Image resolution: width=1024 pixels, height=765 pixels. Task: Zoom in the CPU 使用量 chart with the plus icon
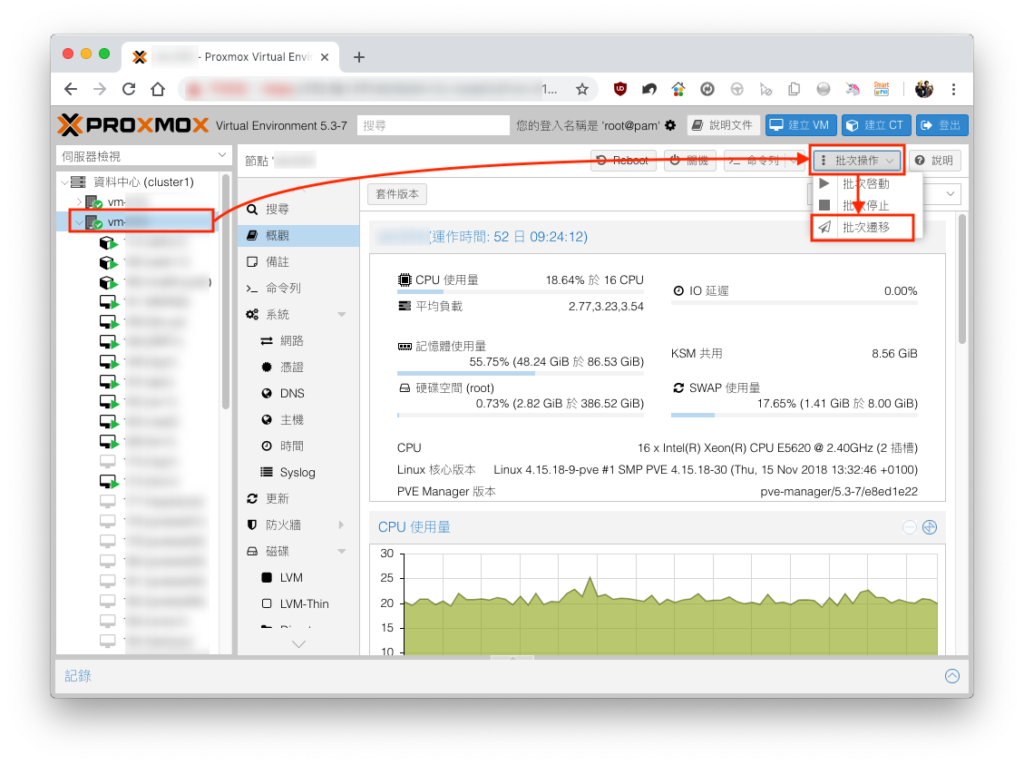coord(929,527)
